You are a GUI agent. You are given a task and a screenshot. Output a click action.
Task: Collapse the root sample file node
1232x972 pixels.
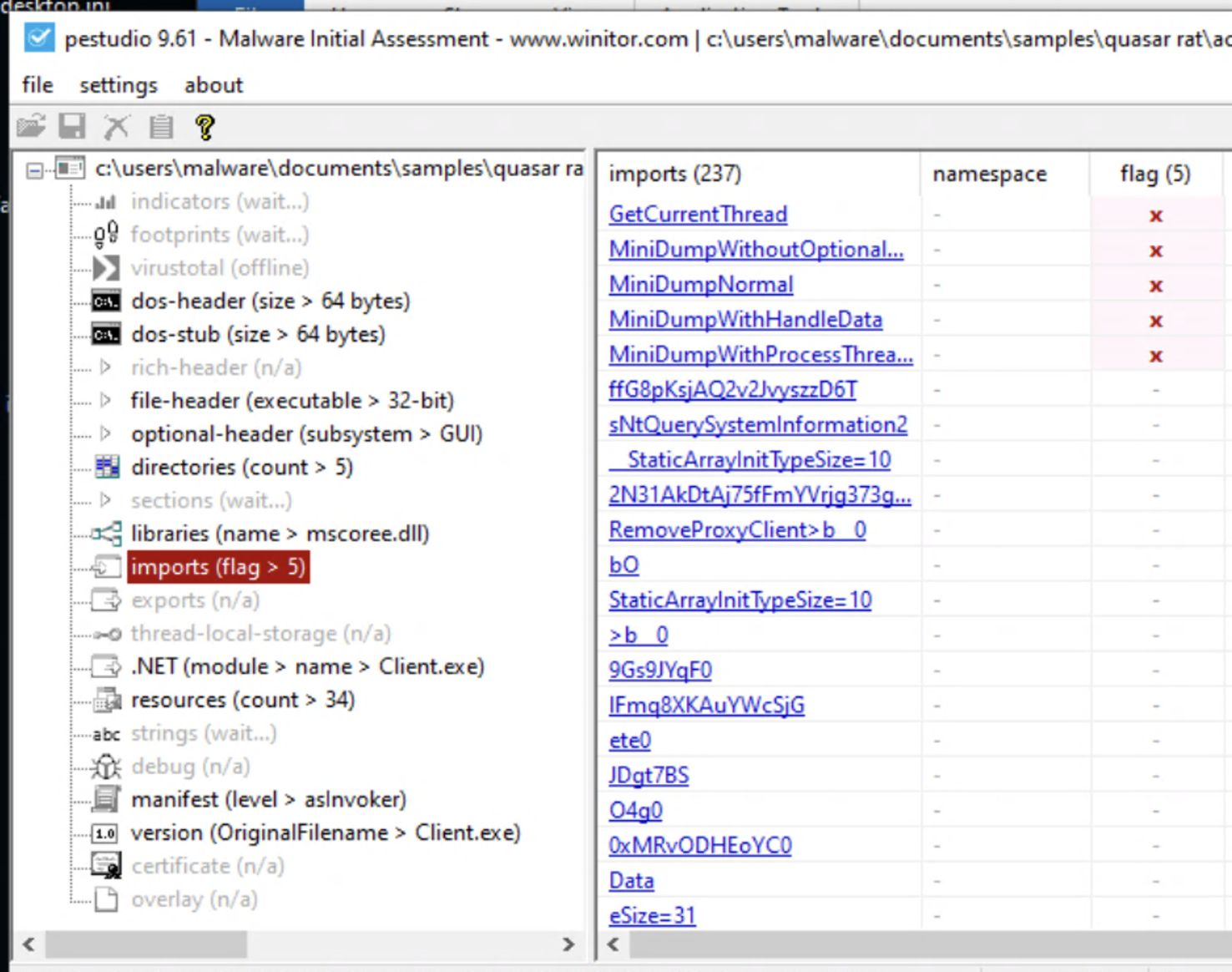(x=34, y=170)
